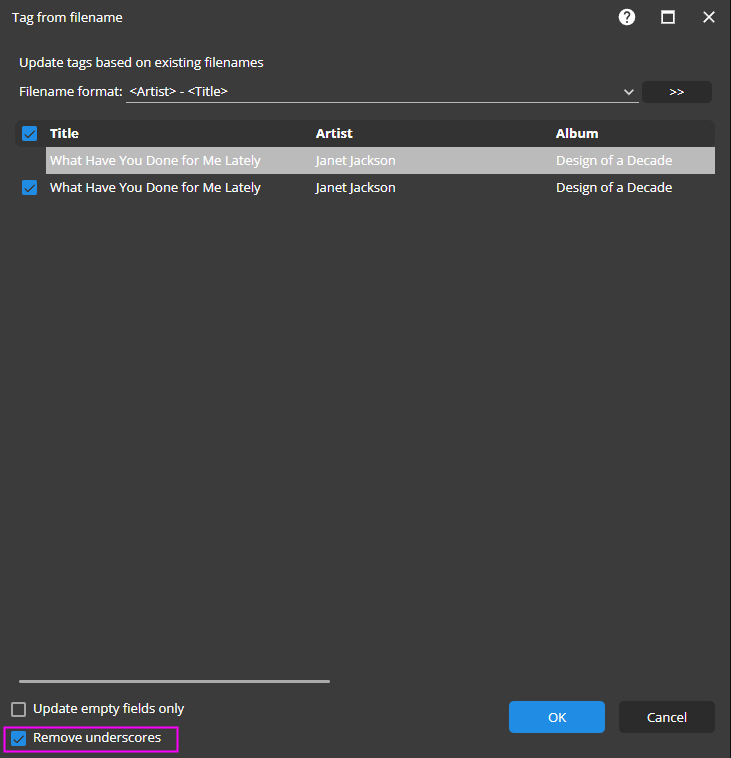Disable Remove underscores option

(x=19, y=739)
